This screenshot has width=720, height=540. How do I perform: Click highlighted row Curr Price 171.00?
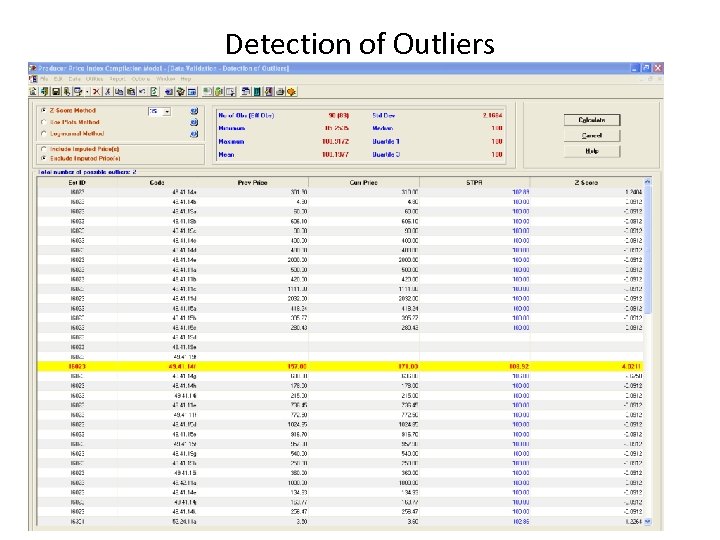click(408, 366)
